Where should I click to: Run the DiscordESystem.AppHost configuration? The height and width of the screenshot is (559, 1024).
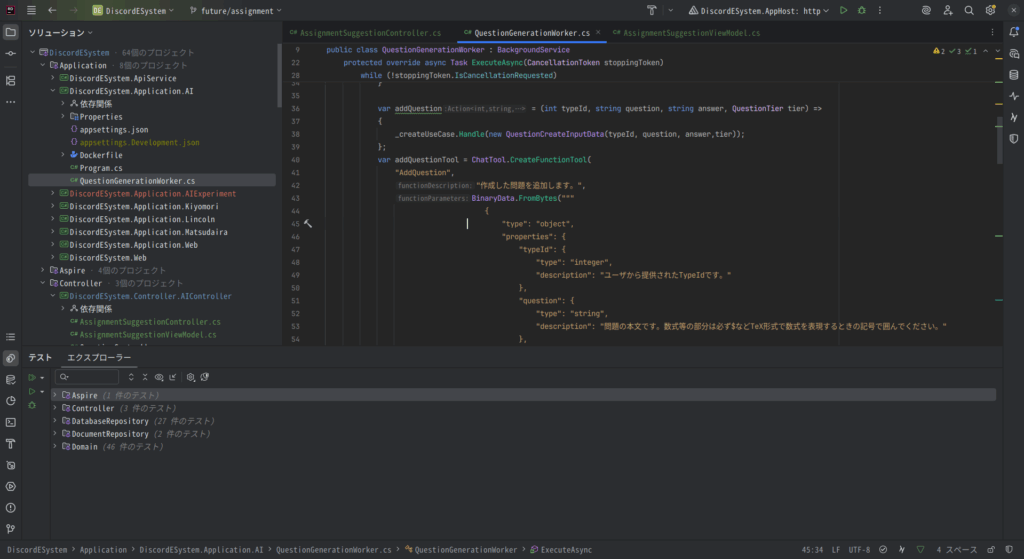tap(844, 10)
